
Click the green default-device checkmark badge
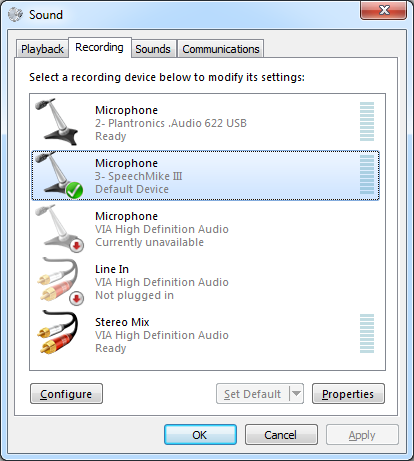tap(74, 190)
